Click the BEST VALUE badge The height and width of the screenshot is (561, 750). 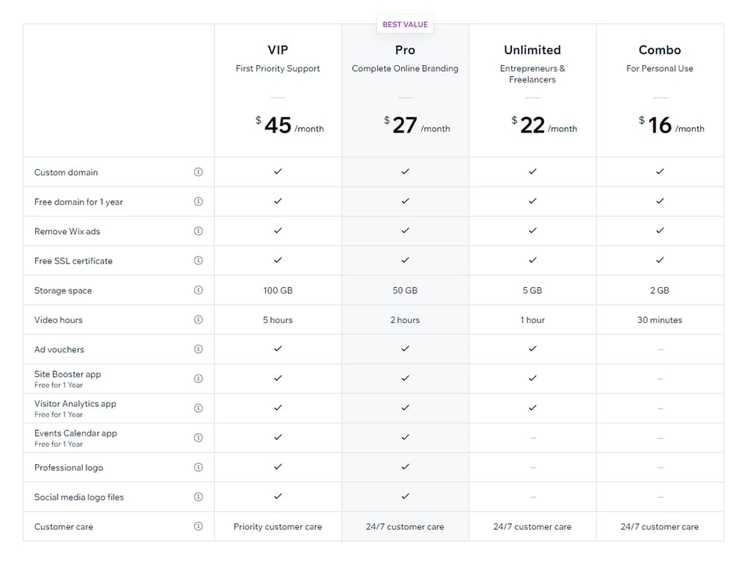[405, 24]
